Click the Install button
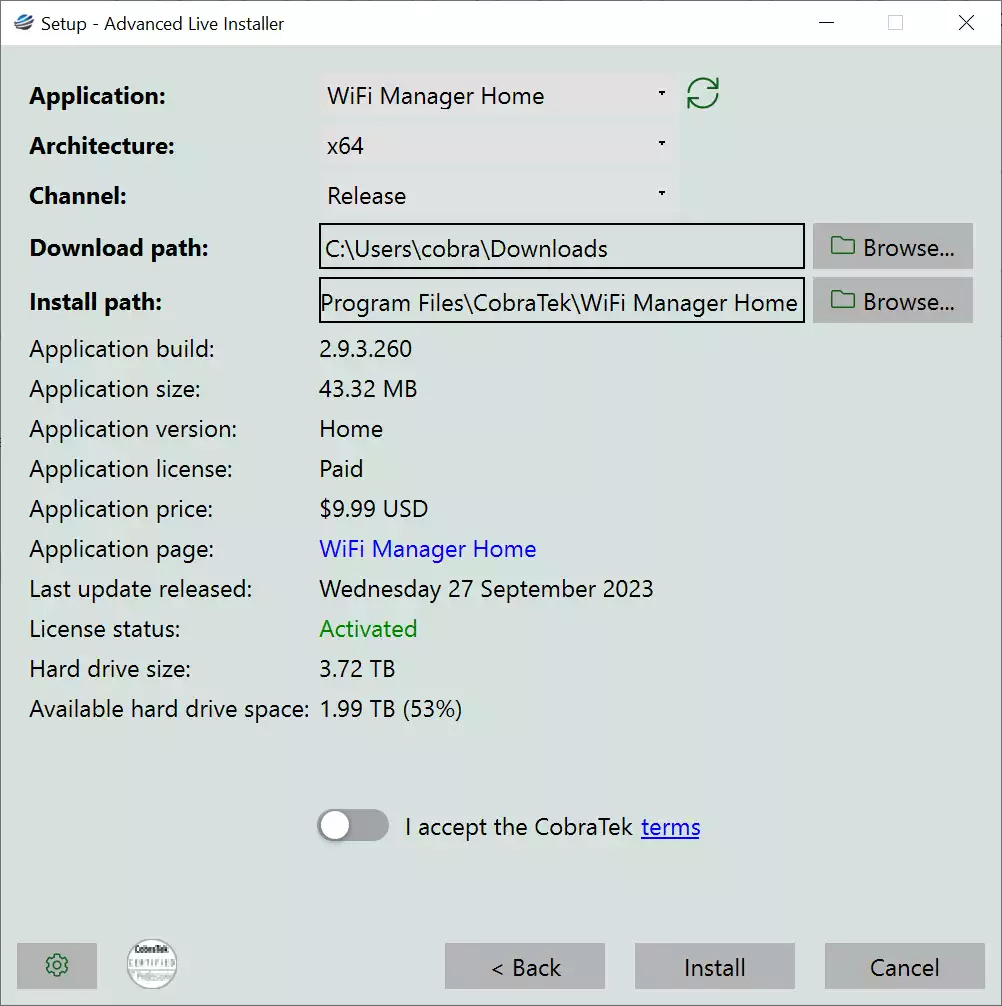 [x=715, y=966]
